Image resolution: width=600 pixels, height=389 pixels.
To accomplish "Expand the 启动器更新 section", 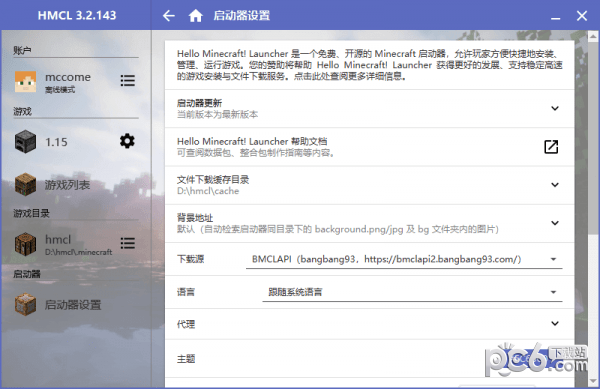I will [555, 108].
